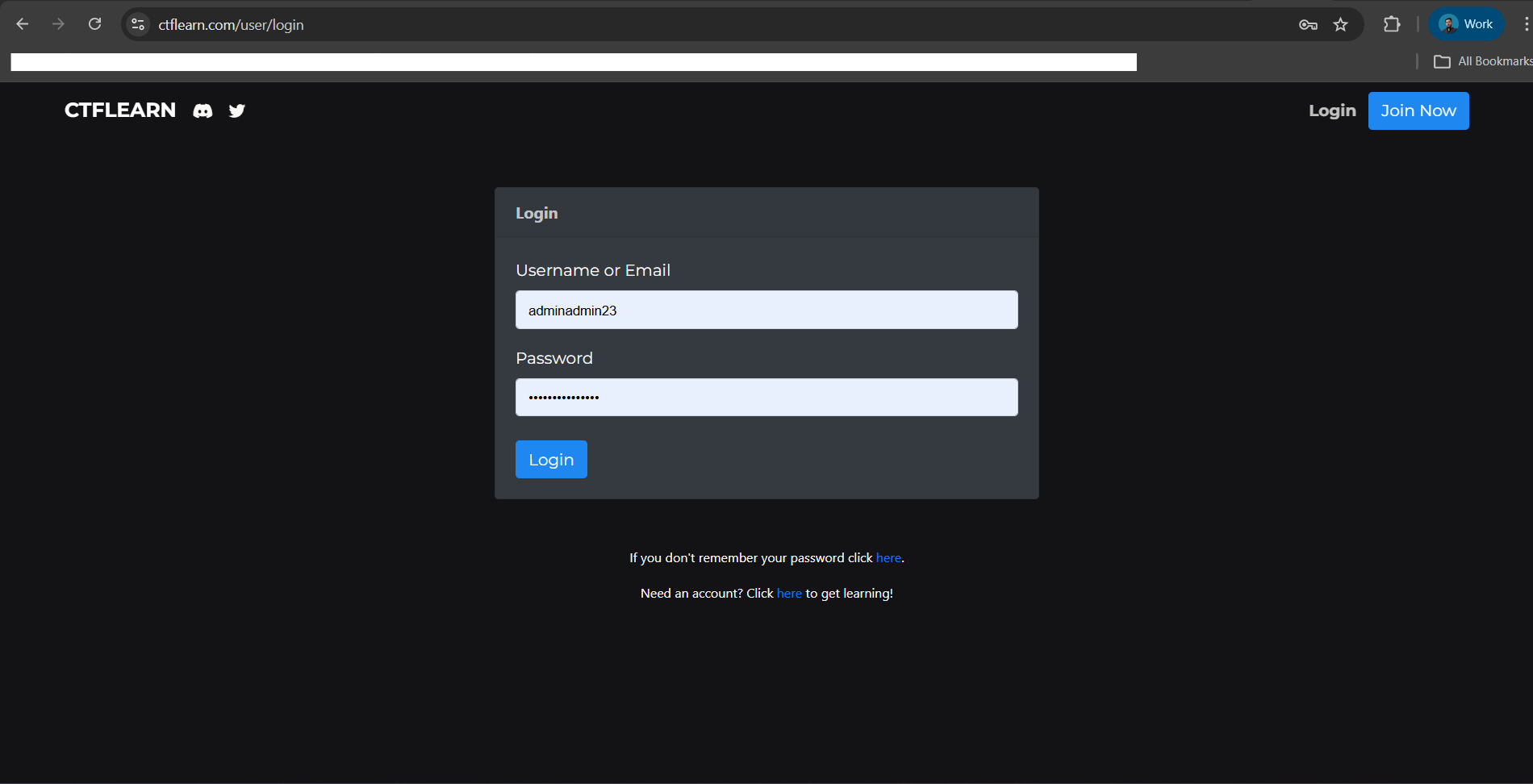Open the CTFlearn Twitter icon link
1533x784 pixels.
tap(236, 111)
